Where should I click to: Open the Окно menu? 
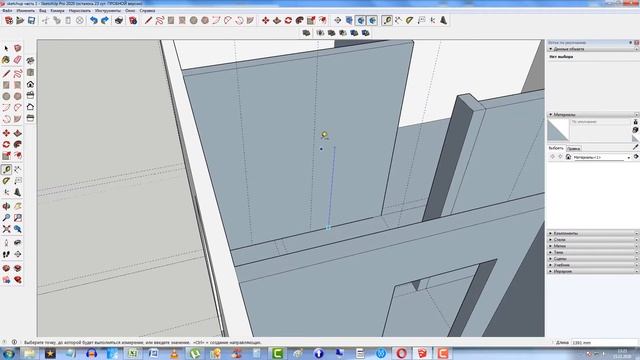pyautogui.click(x=130, y=11)
